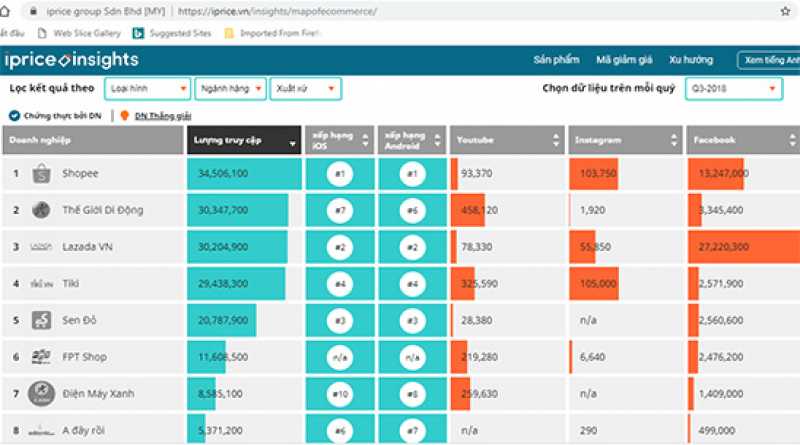
Task: Click the browser address bar URL
Action: [x=278, y=11]
